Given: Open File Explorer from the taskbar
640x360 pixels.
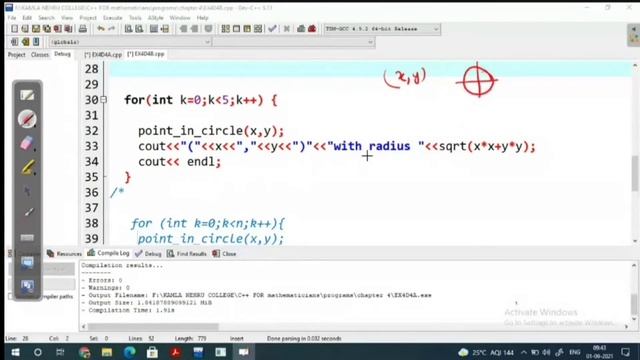Looking at the screenshot, I should point(107,352).
